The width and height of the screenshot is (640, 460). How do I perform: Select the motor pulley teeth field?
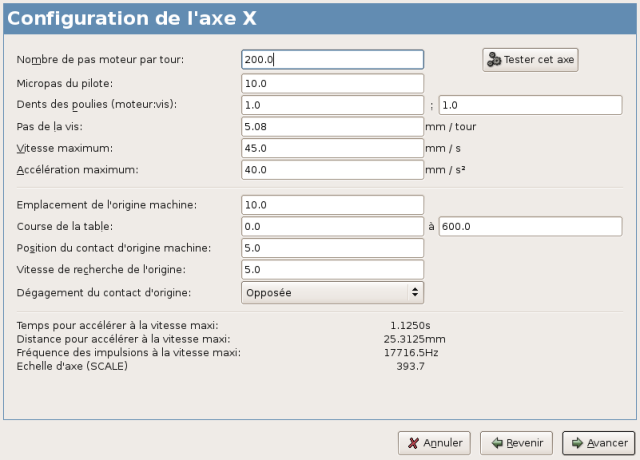click(x=332, y=105)
